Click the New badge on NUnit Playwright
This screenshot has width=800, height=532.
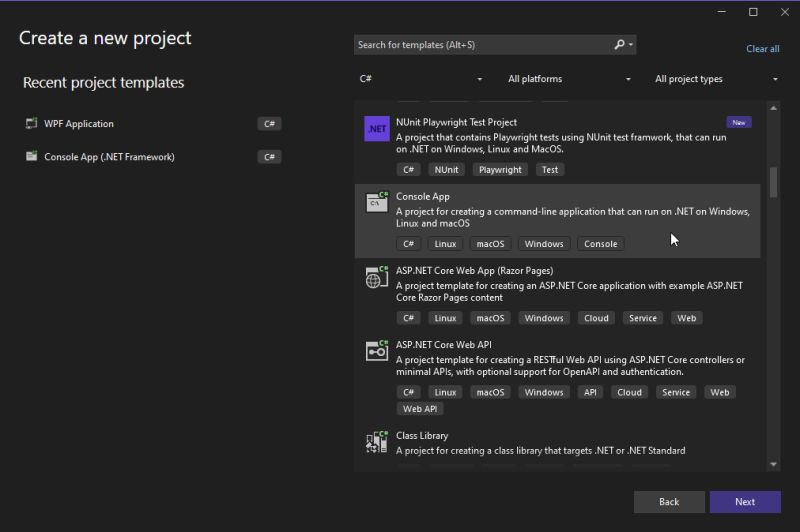(x=738, y=122)
